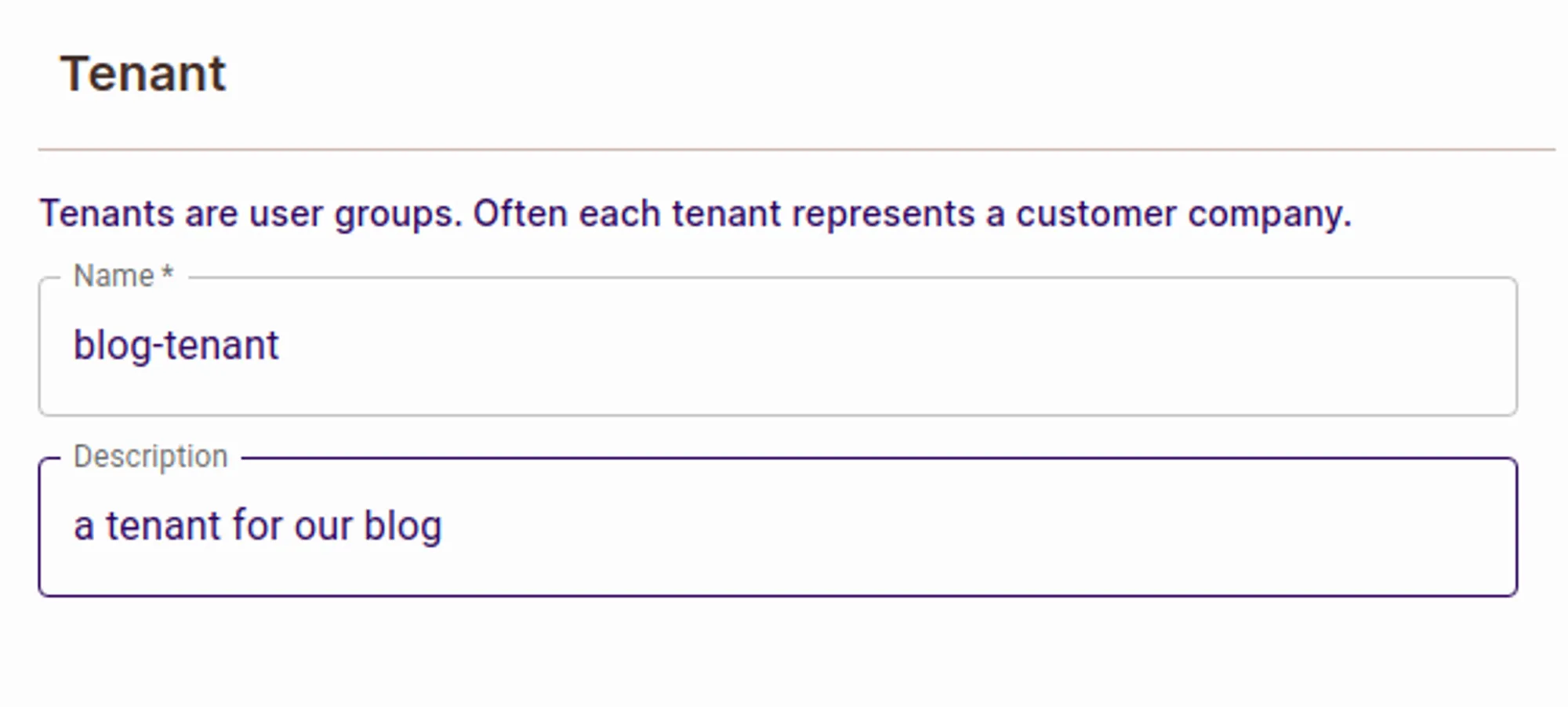Image resolution: width=1568 pixels, height=707 pixels.
Task: Click "customer company" in the helper sentence
Action: tap(1183, 214)
